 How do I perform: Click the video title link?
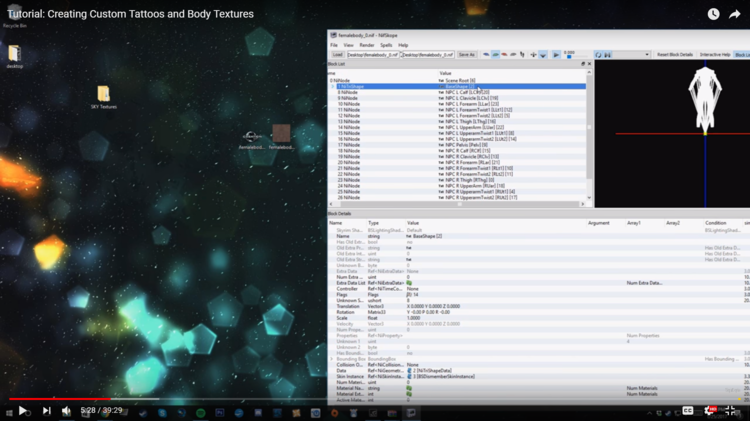click(x=130, y=14)
